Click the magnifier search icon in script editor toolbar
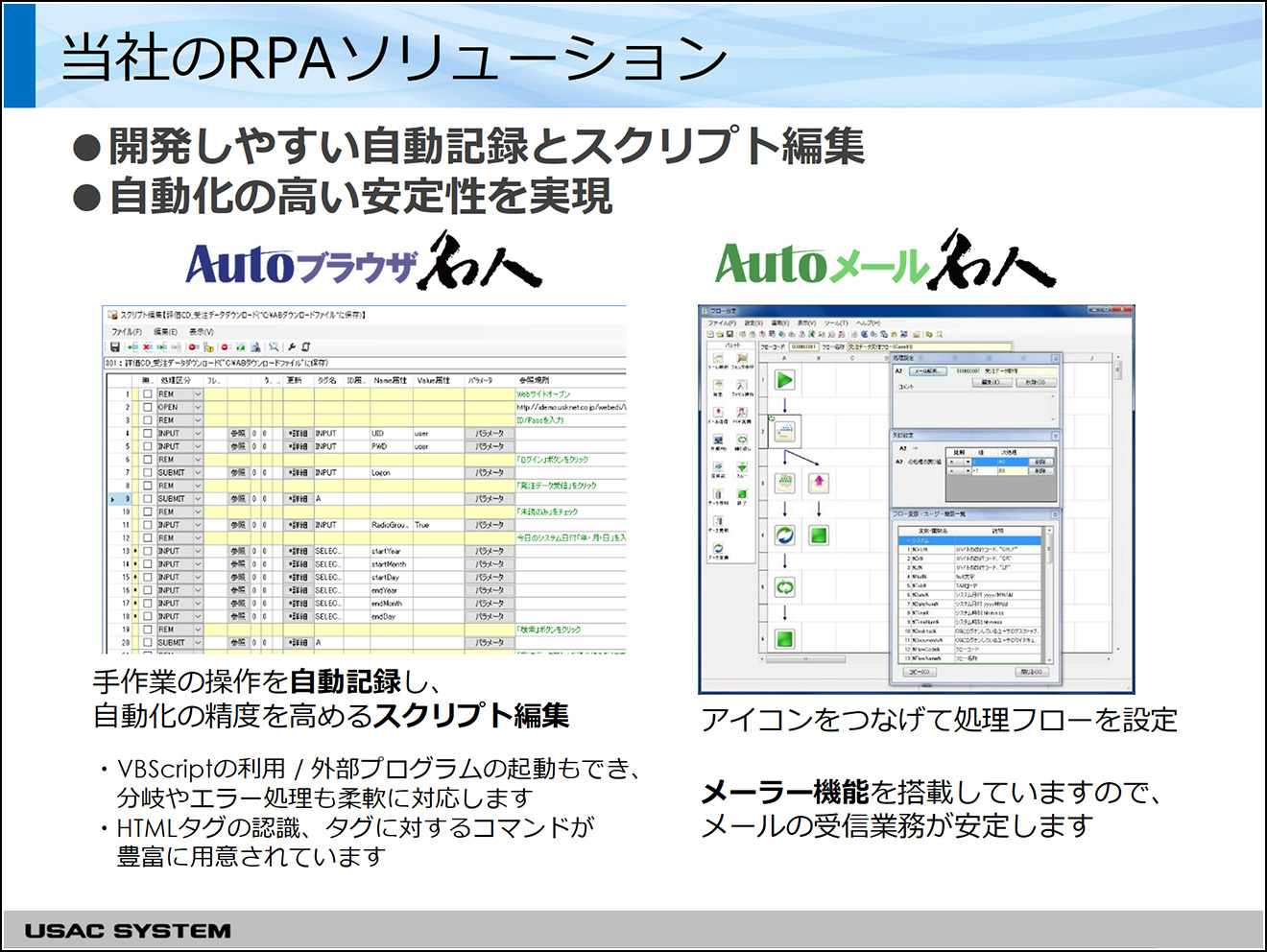Viewport: 1267px width, 952px height. [x=274, y=346]
